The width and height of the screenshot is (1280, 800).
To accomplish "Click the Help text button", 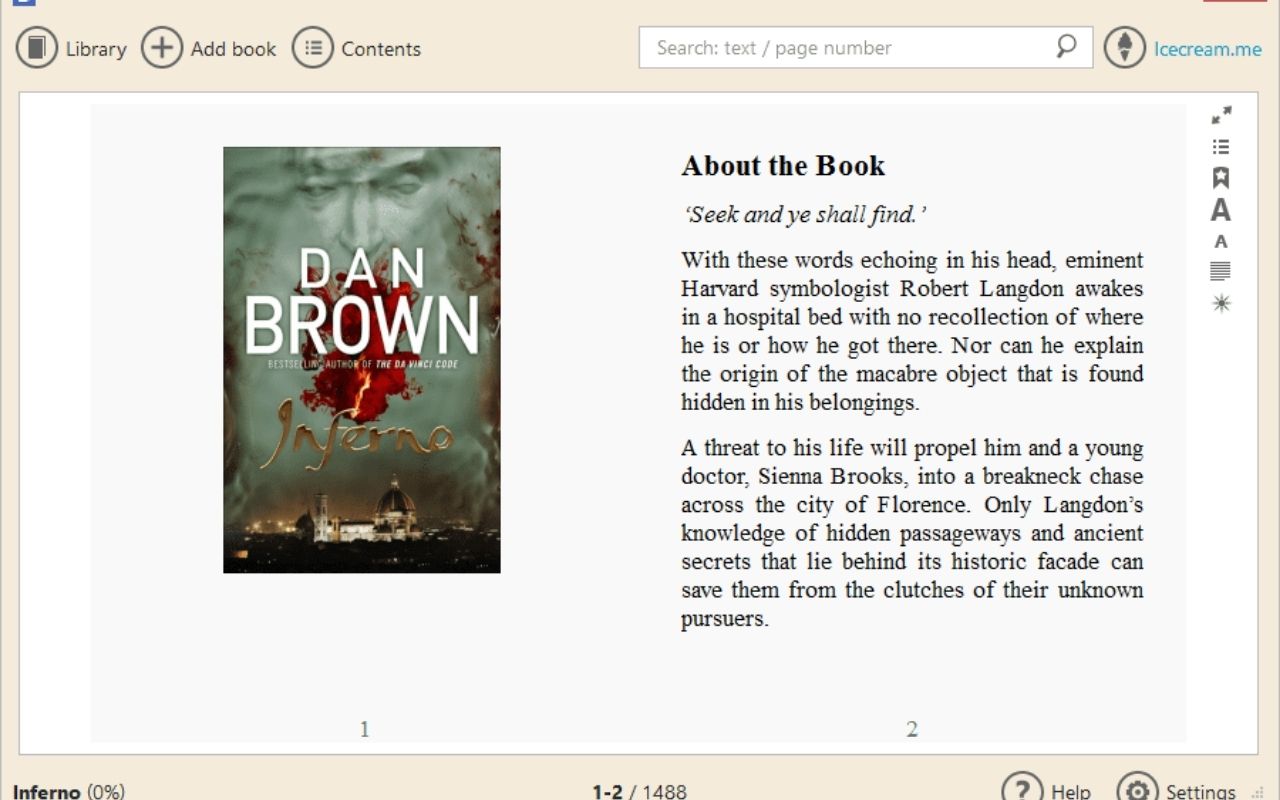I will pos(1071,791).
